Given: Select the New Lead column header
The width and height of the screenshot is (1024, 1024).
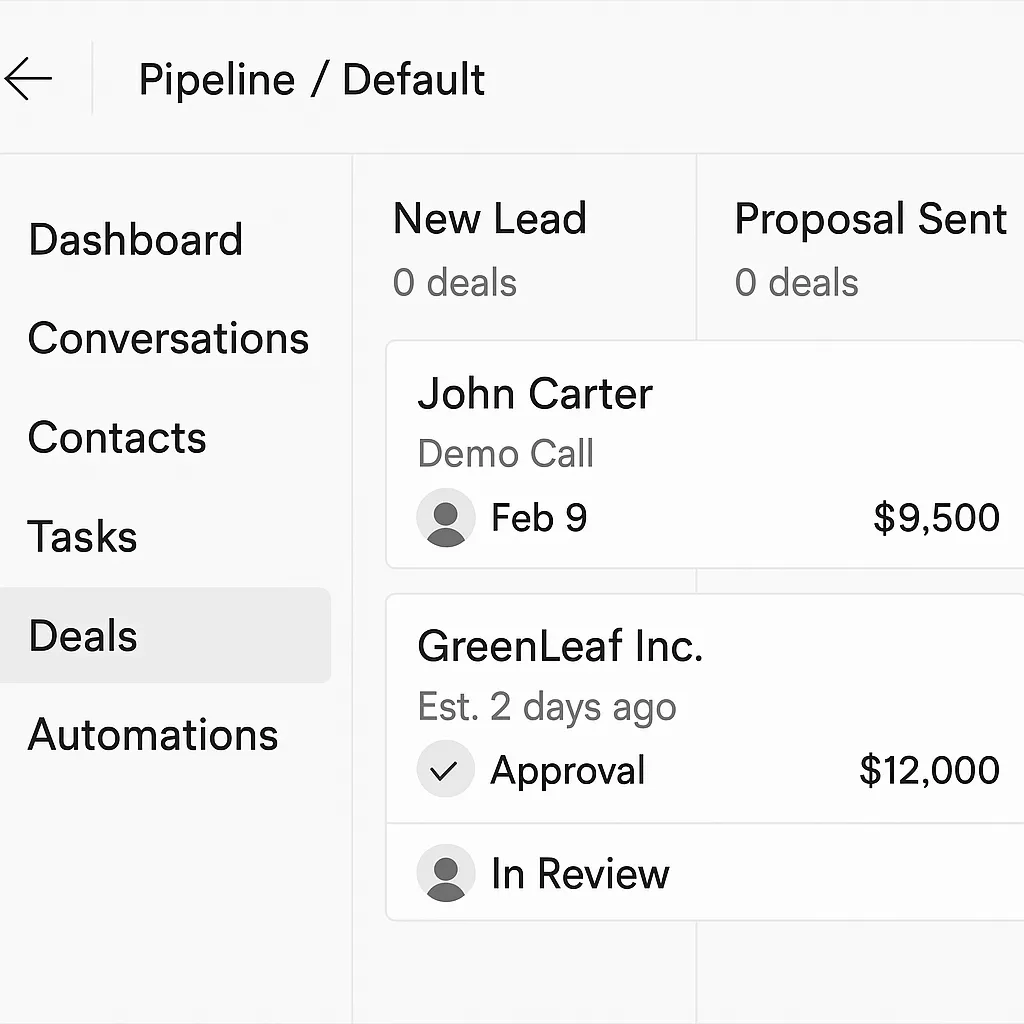Looking at the screenshot, I should pyautogui.click(x=490, y=218).
